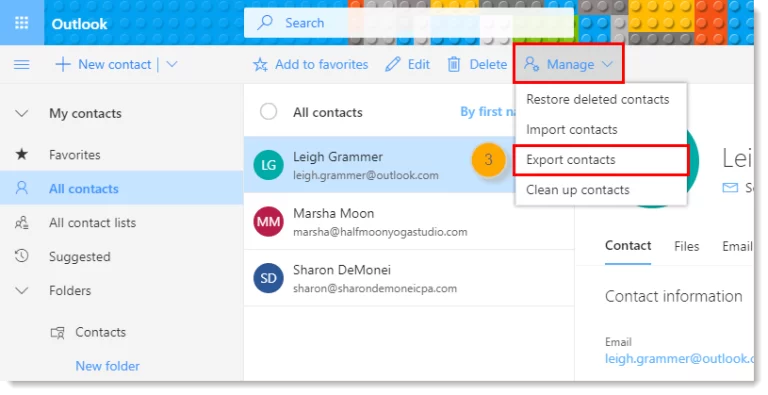Click the All contact lists icon
Image resolution: width=768 pixels, height=395 pixels.
(22, 223)
